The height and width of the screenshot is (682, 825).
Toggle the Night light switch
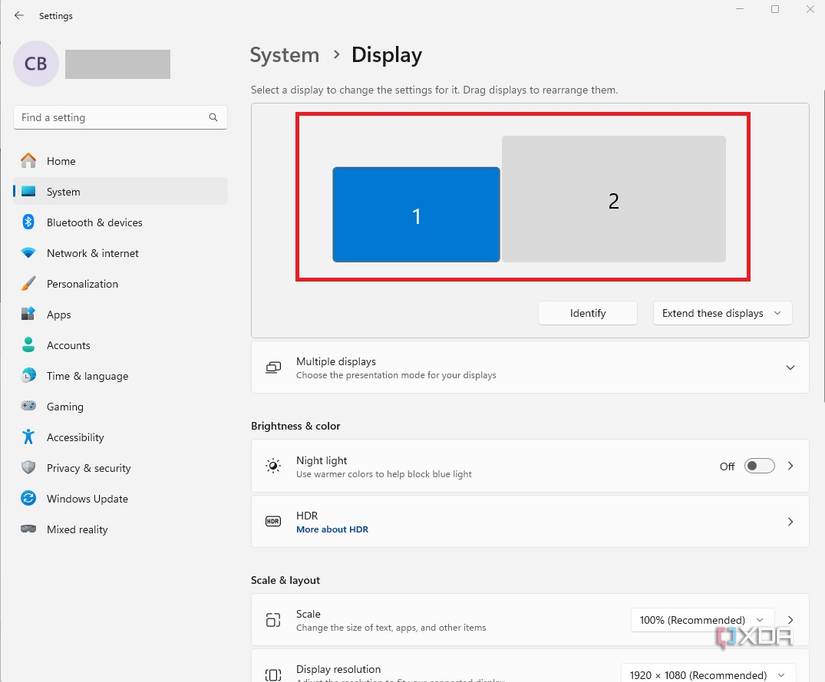click(x=759, y=466)
